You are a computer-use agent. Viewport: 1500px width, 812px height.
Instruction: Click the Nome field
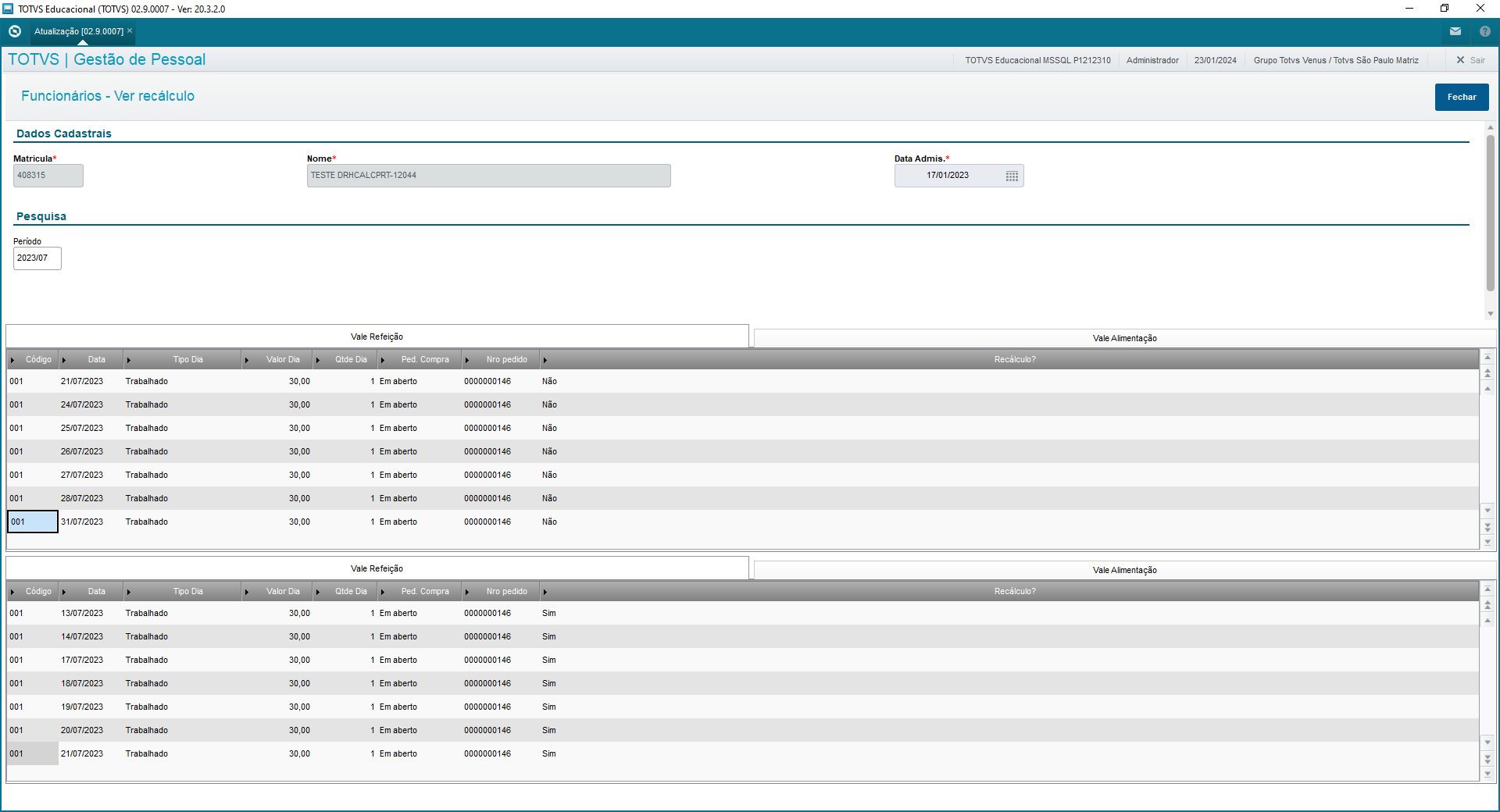click(x=488, y=176)
